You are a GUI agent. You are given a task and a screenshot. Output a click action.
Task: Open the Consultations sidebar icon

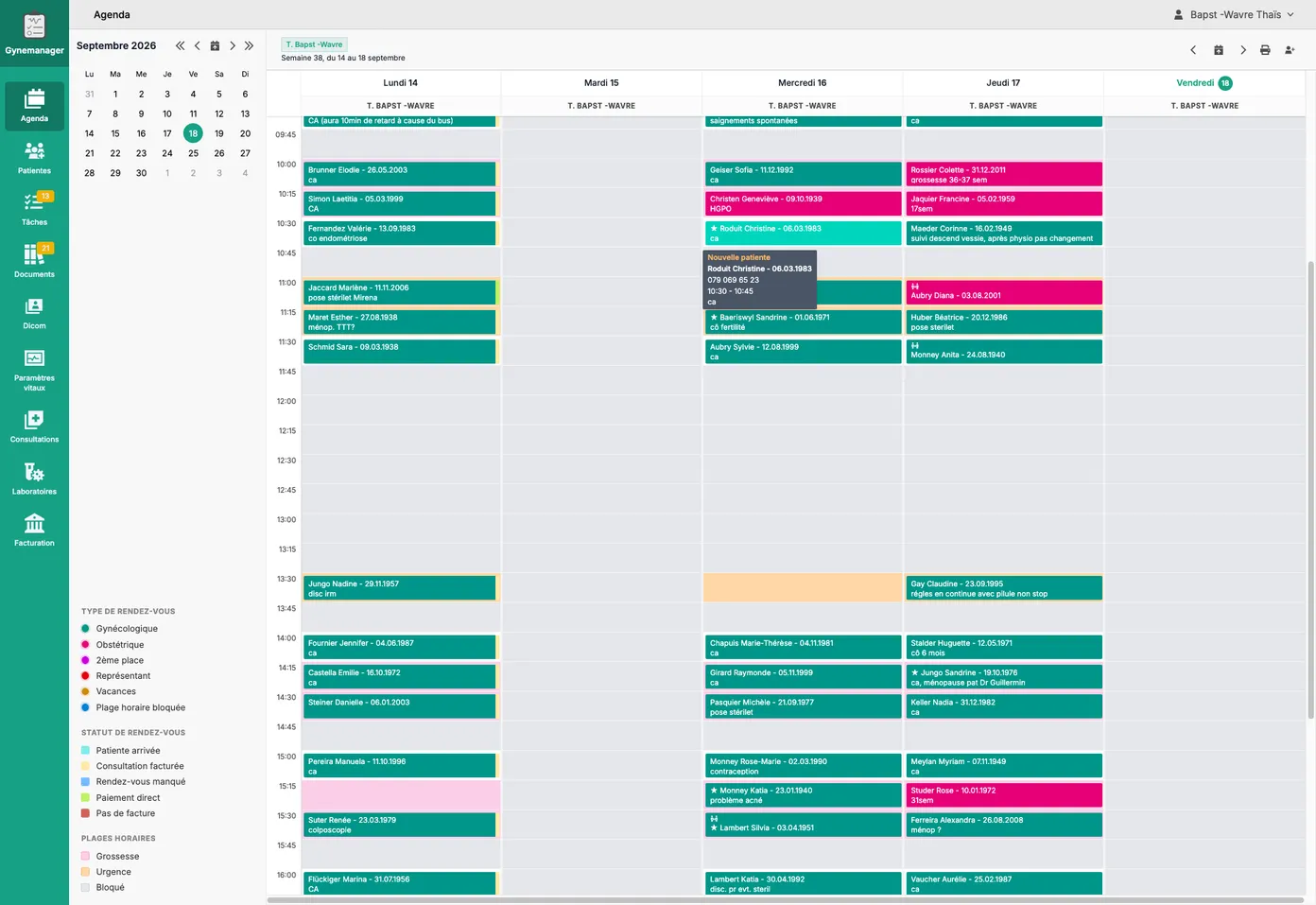[34, 426]
